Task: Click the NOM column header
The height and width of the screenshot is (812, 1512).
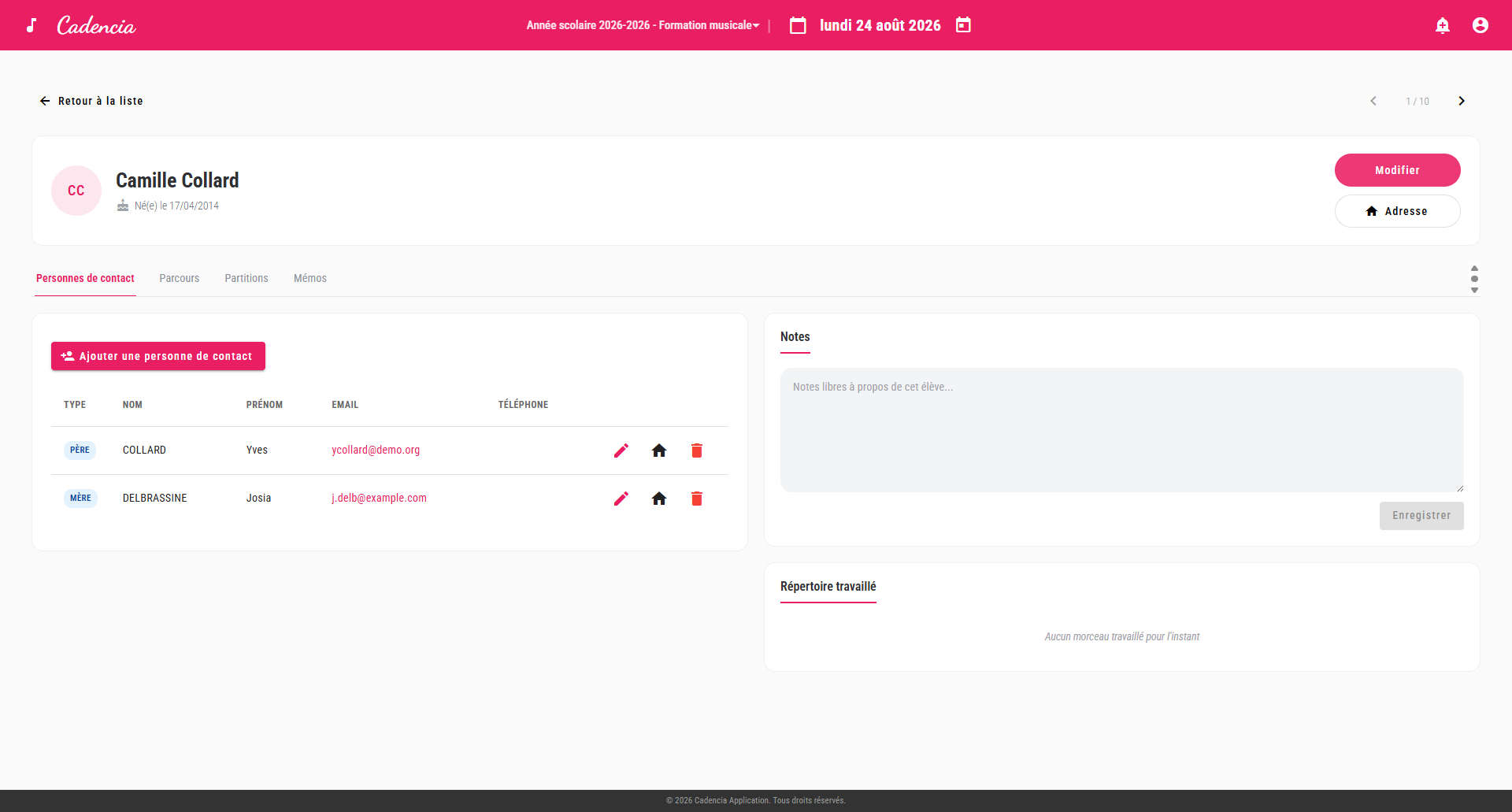Action: [132, 405]
